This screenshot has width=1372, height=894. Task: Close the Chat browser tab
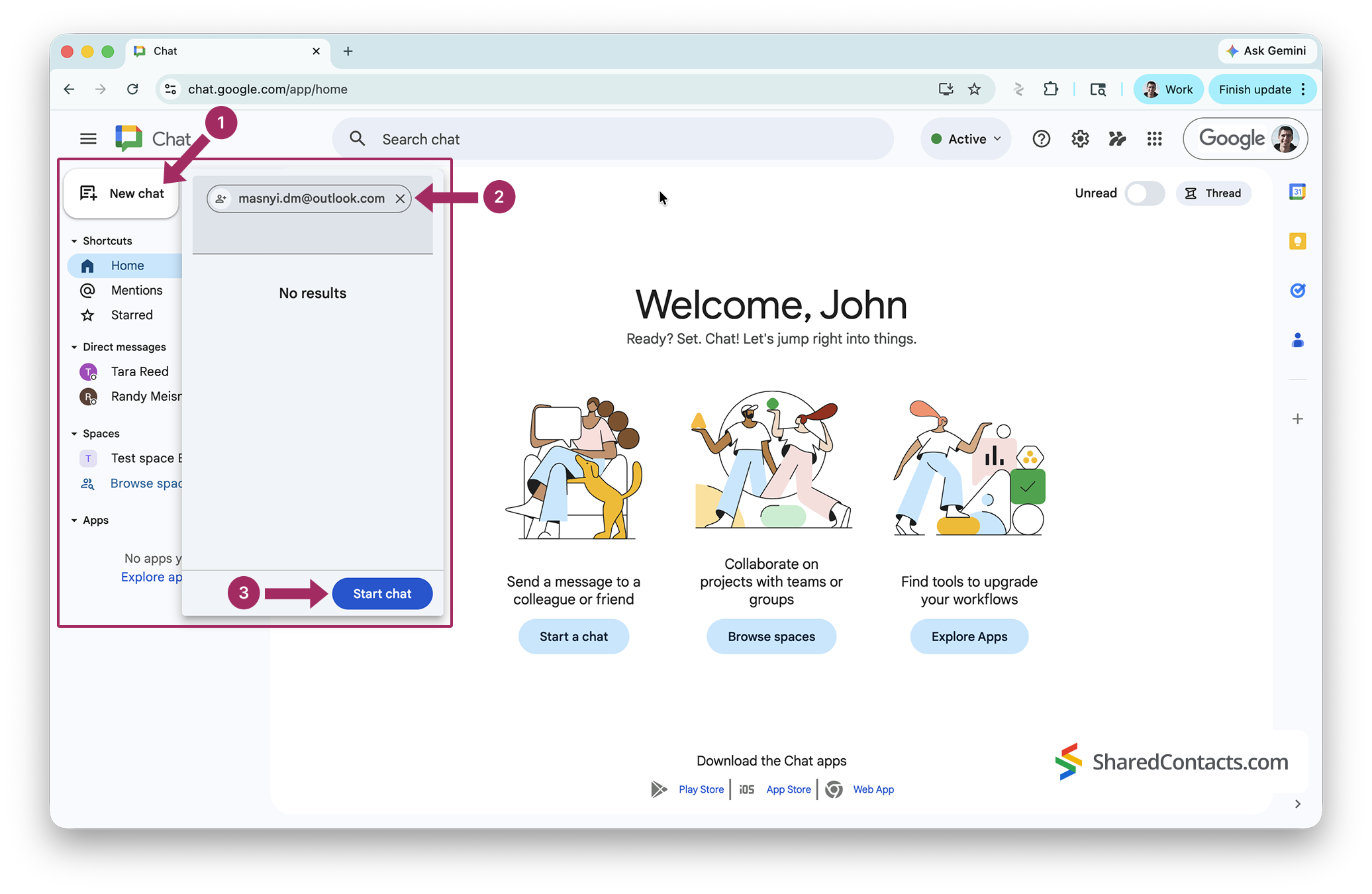click(316, 51)
